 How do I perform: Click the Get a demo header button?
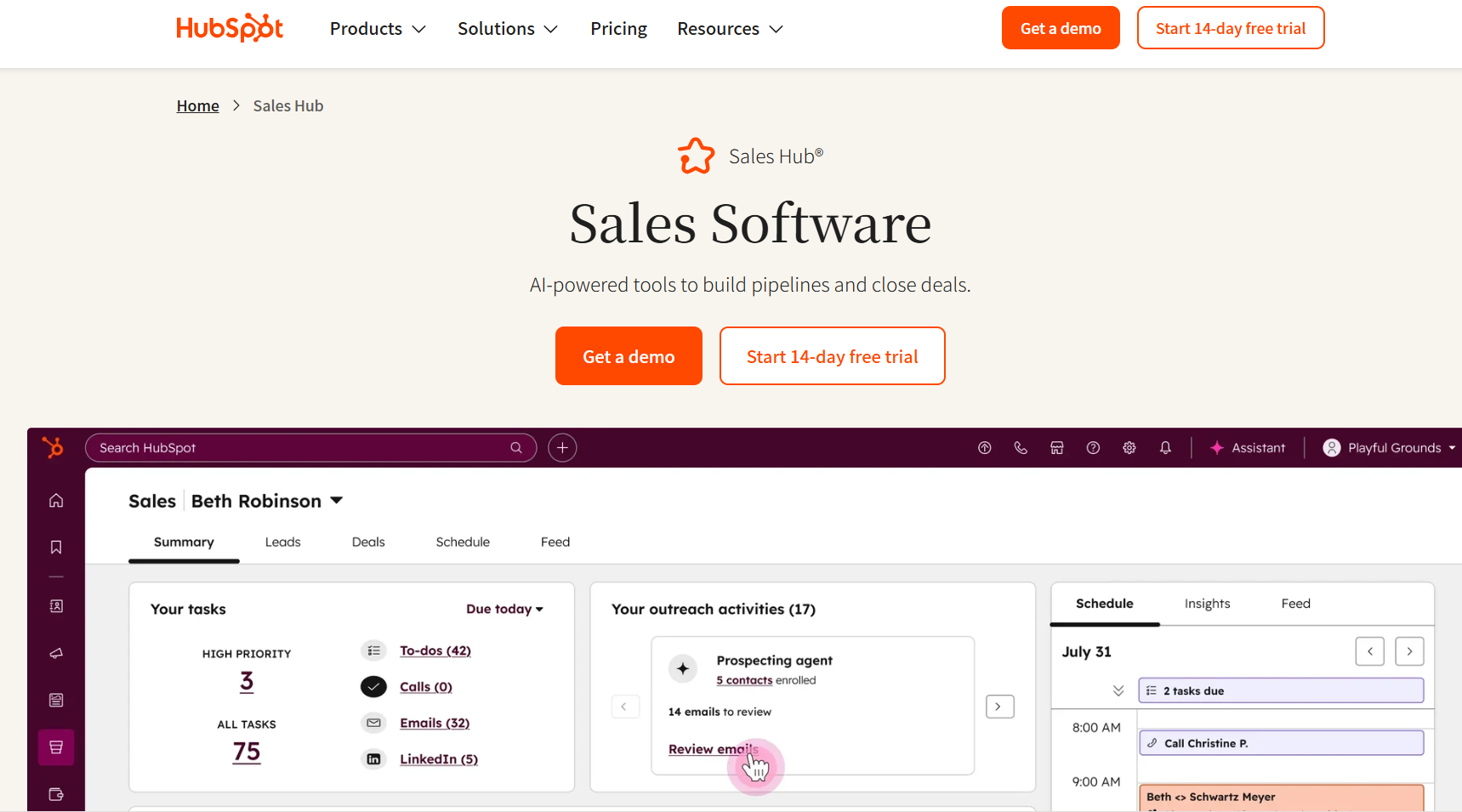[x=1061, y=28]
